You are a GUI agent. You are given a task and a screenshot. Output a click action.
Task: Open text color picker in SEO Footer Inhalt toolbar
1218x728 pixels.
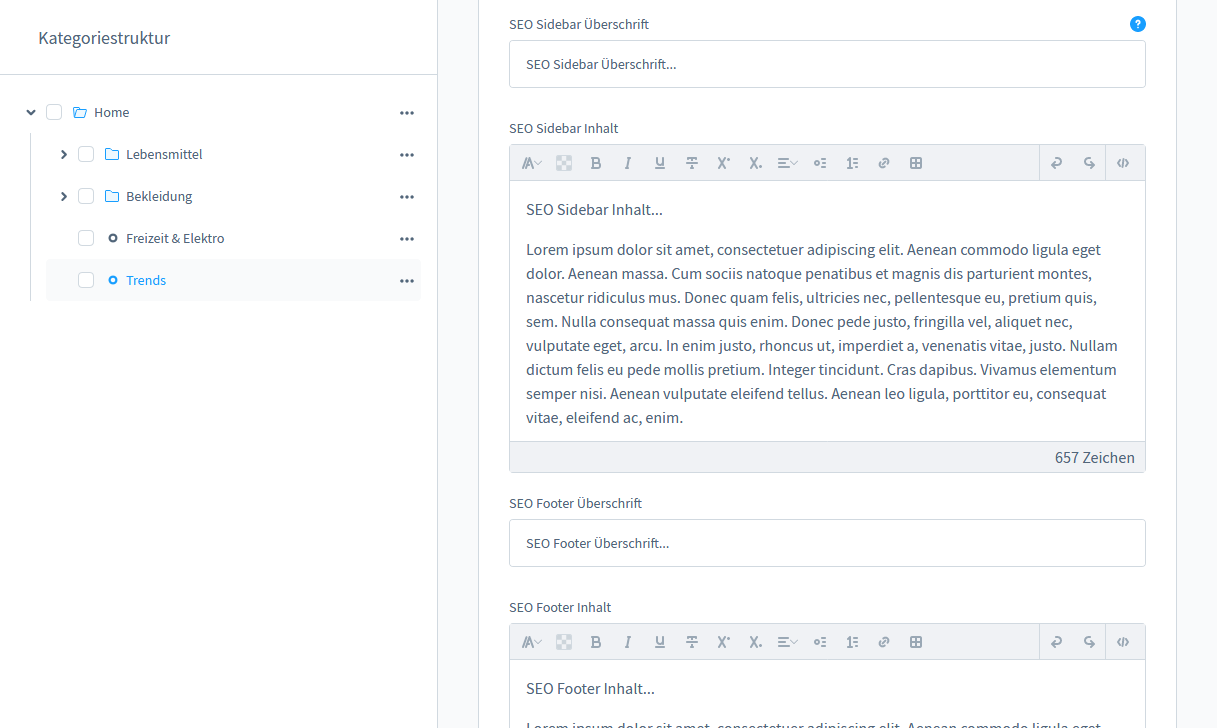(x=564, y=642)
